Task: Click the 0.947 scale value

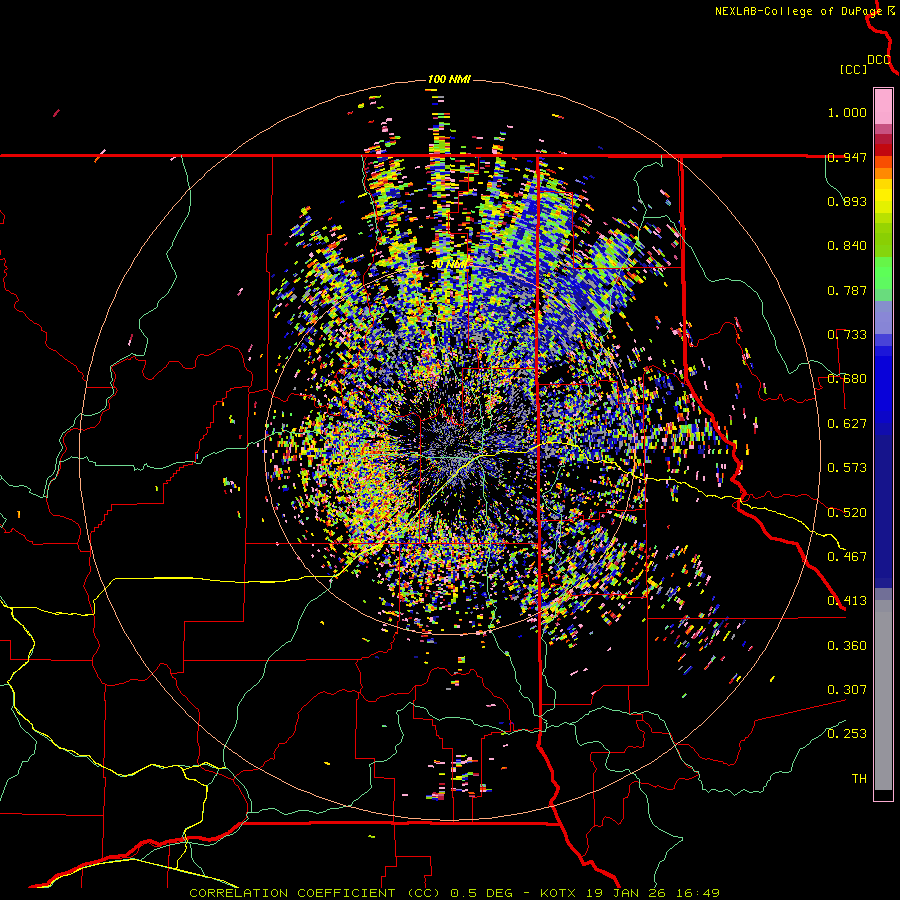Action: (x=847, y=157)
